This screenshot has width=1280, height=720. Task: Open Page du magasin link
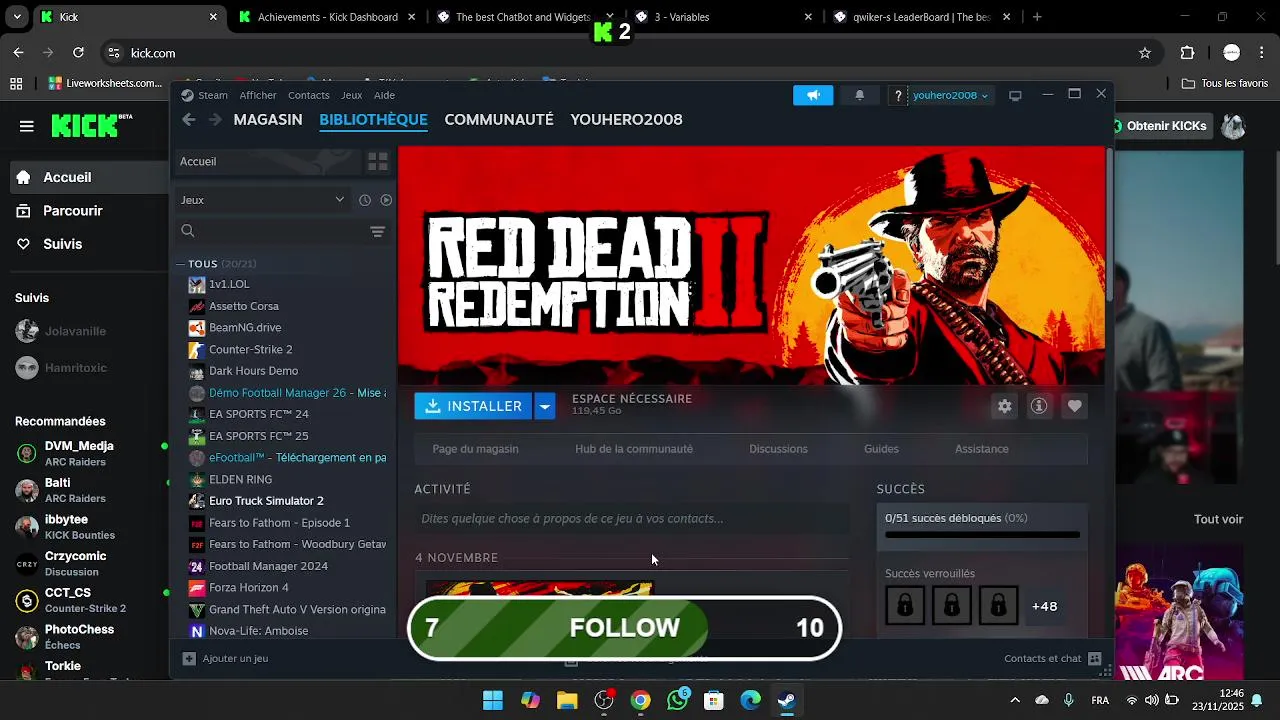pyautogui.click(x=475, y=449)
